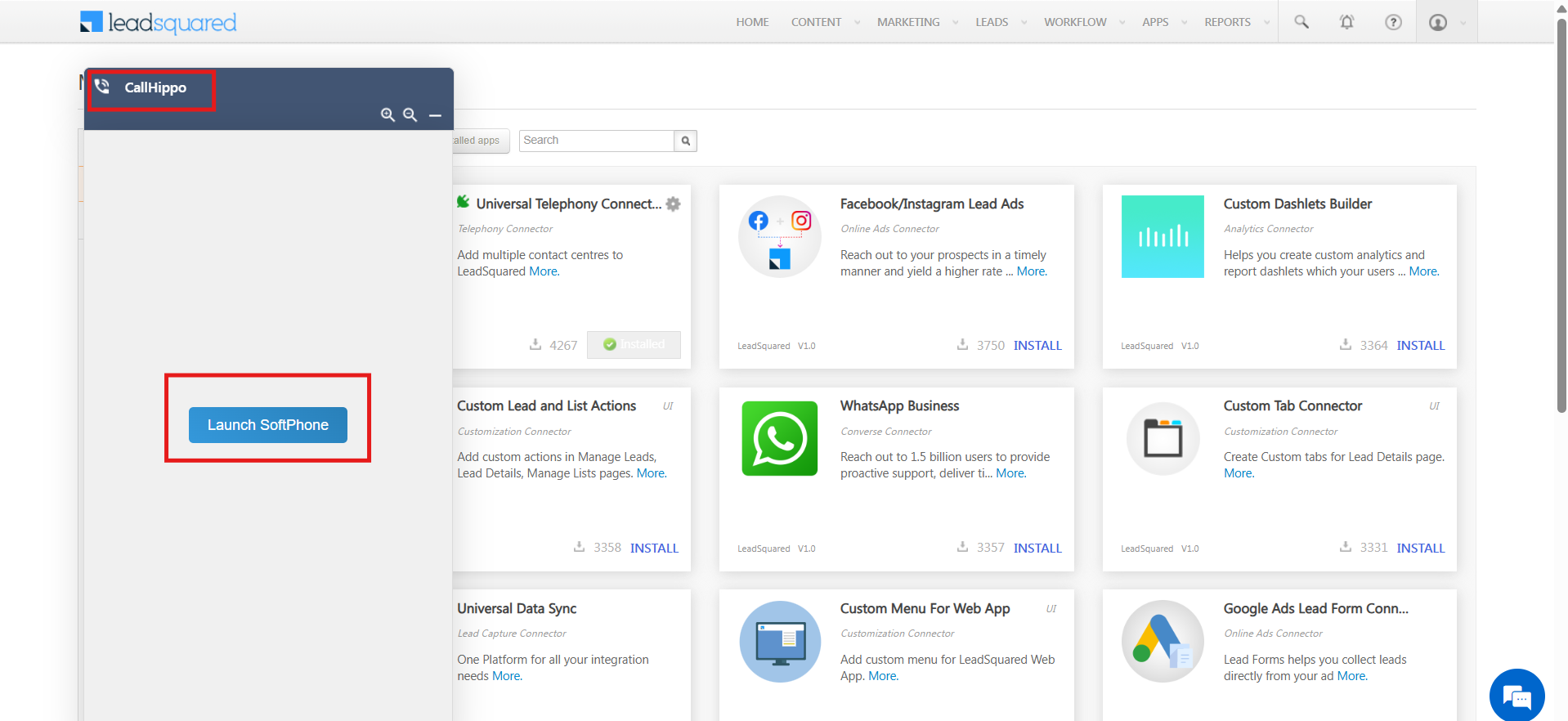1568x721 pixels.
Task: Click the user profile avatar icon
Action: tap(1438, 22)
